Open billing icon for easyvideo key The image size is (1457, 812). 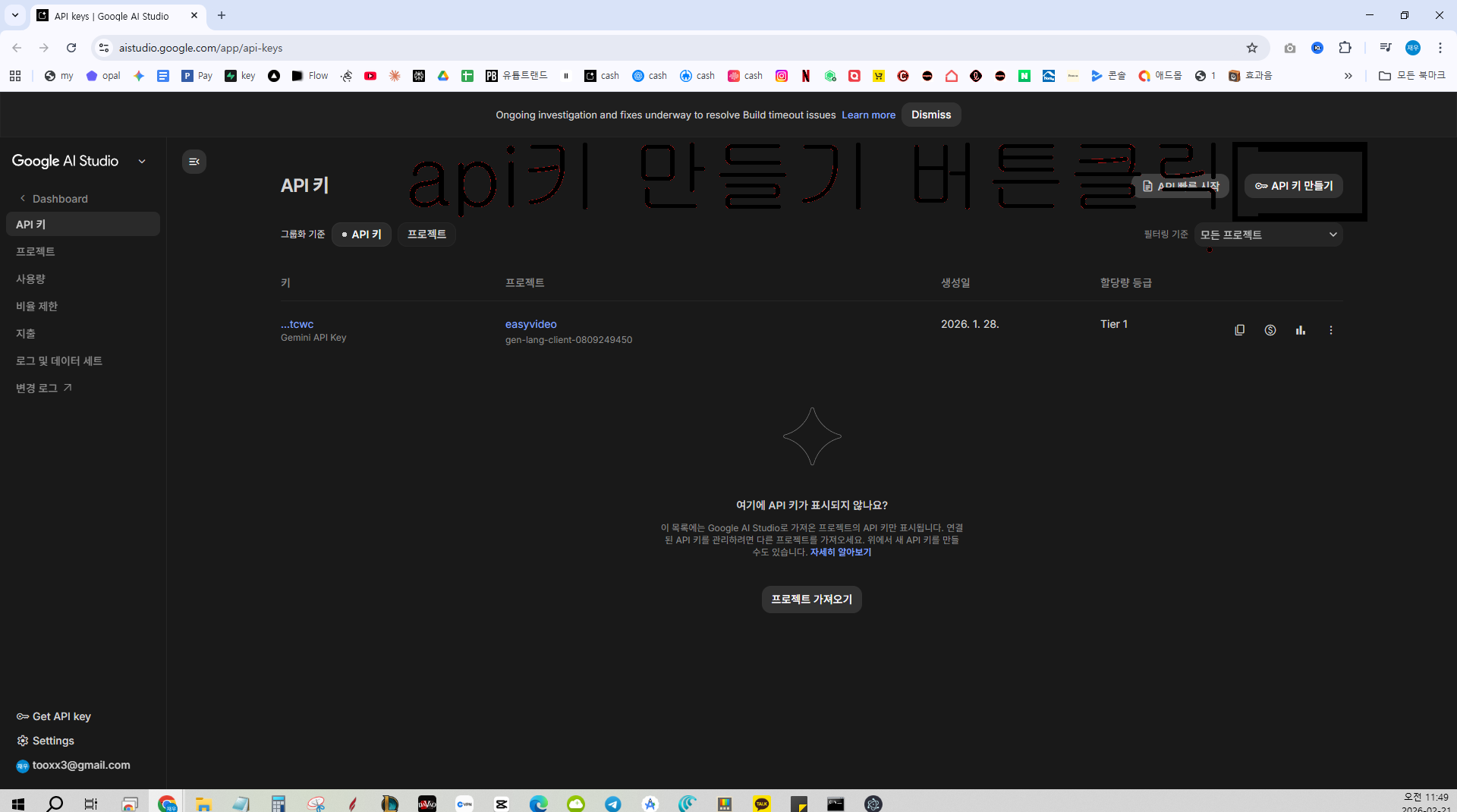(1270, 330)
